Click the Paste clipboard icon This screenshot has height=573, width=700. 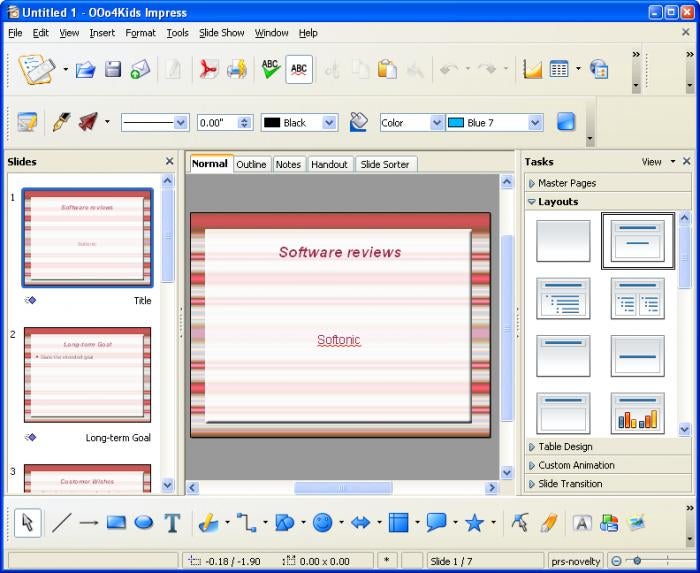tap(387, 69)
